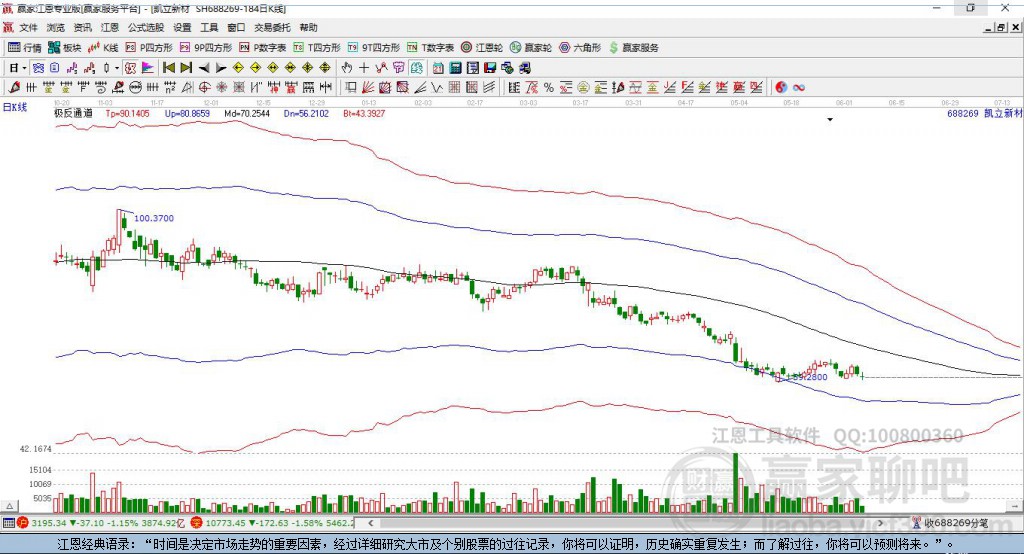Select the V-shaped zigzag line tool
Viewport: 1024px width, 554px height.
[x=436, y=88]
